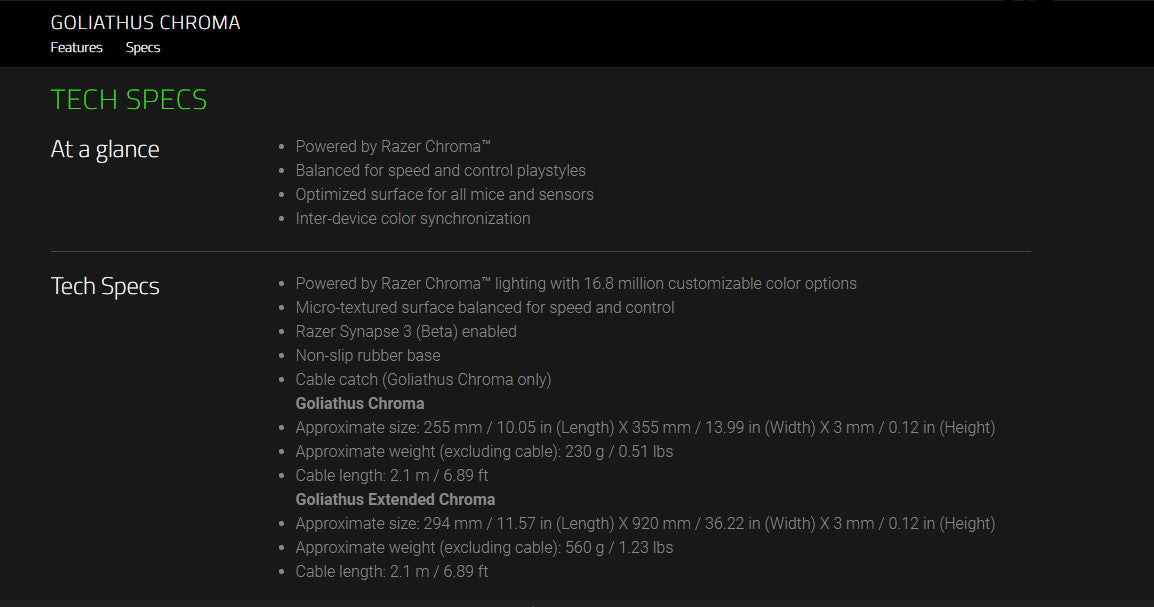Click the 16.8 million customizable color options line

[575, 283]
